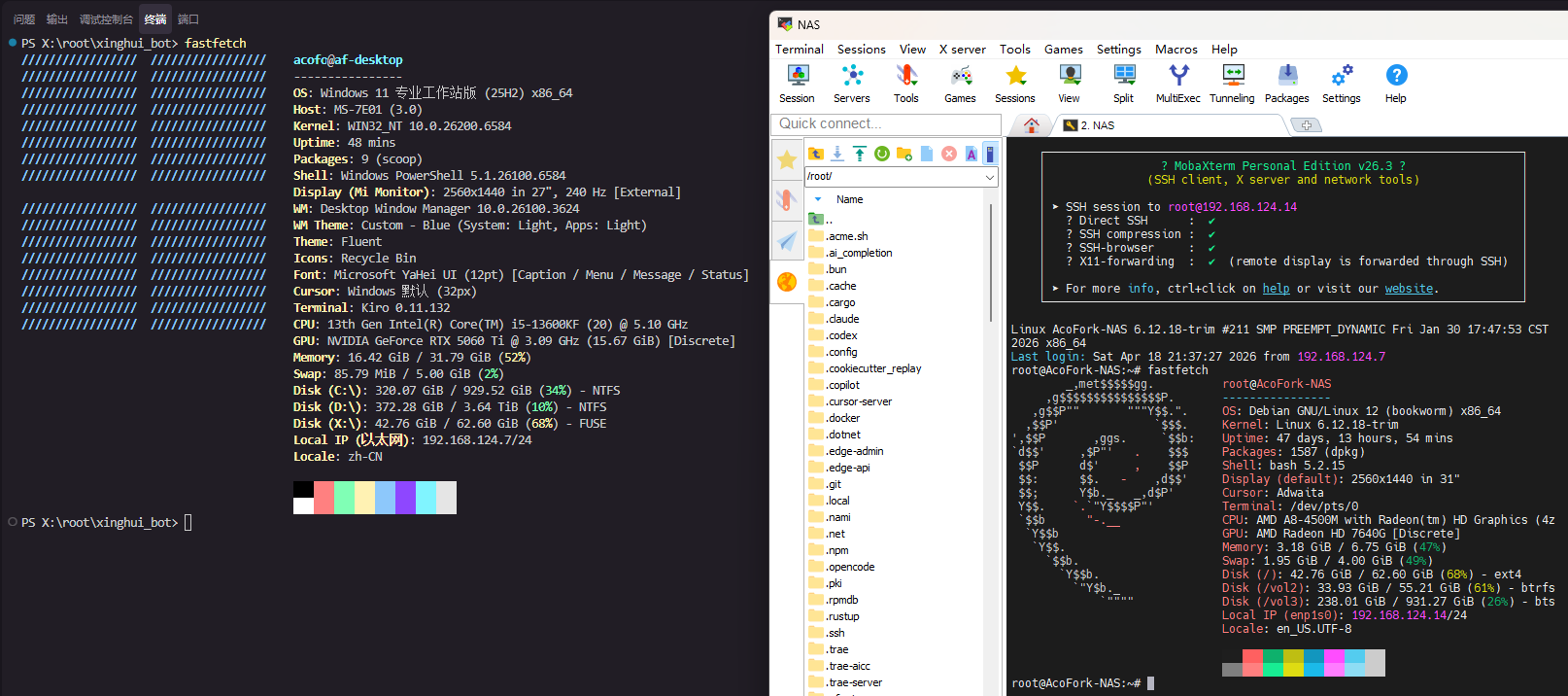Switch to 问题 panel tab in left window

(x=24, y=19)
